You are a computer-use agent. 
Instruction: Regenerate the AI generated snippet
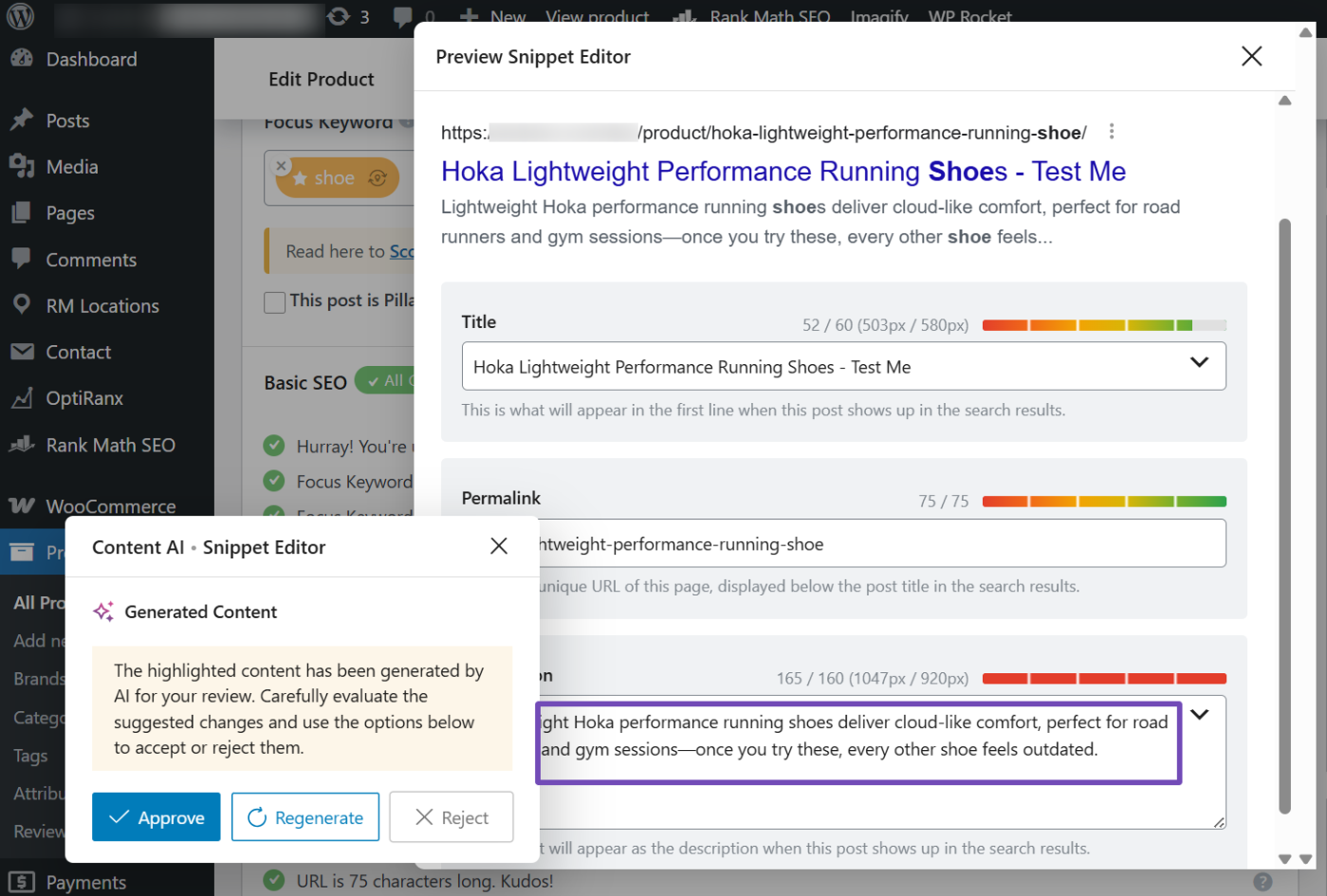click(x=304, y=816)
